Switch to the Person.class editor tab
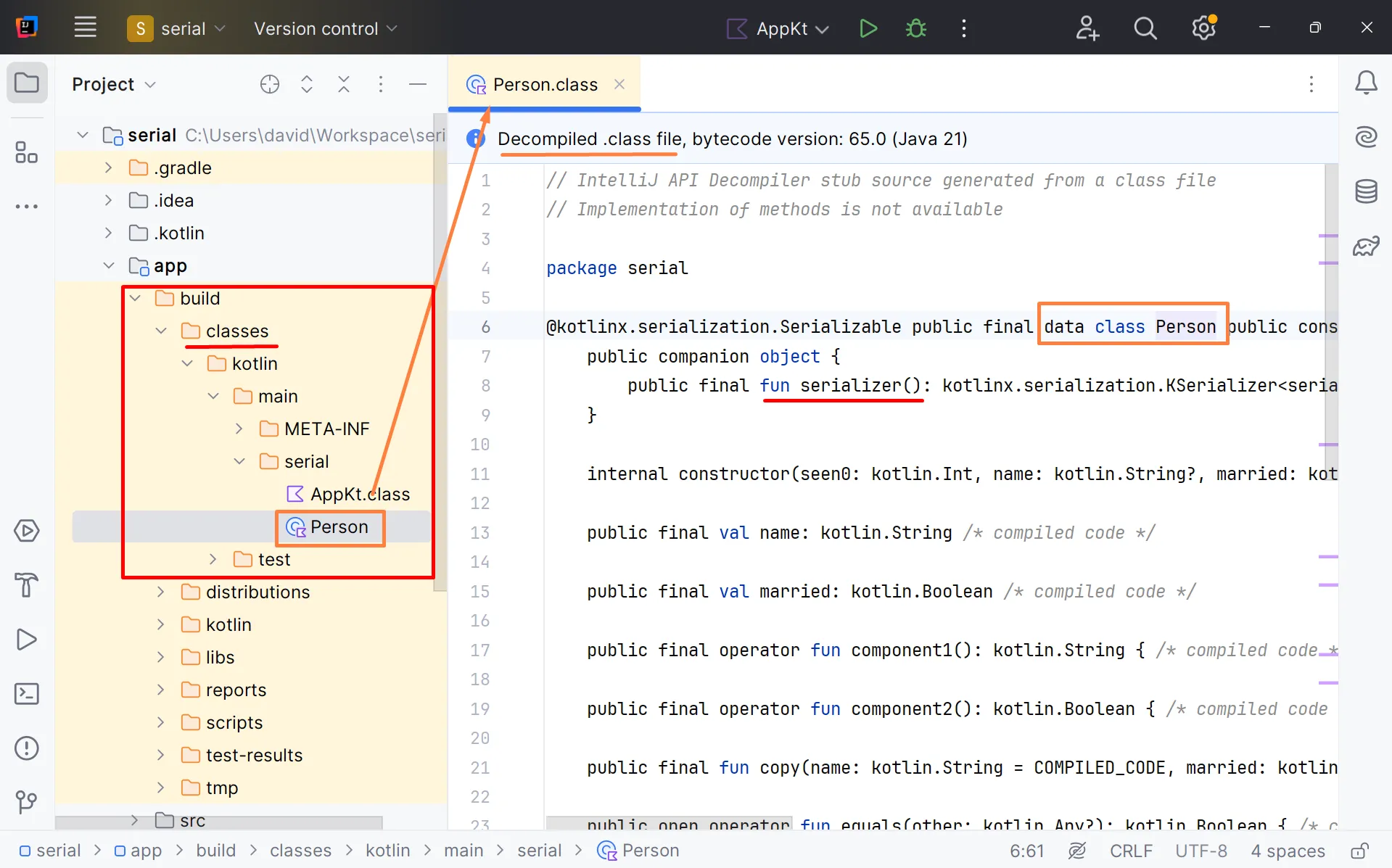 [x=544, y=84]
